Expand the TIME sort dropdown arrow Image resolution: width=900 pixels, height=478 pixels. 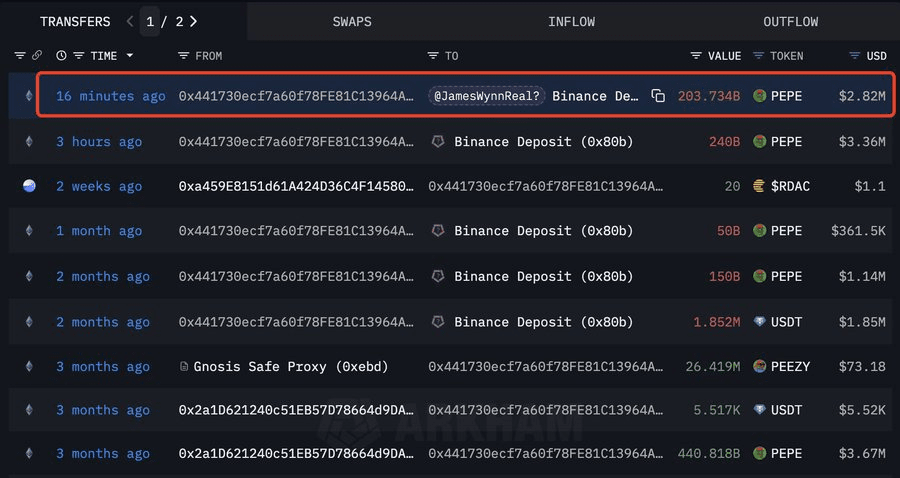click(130, 56)
